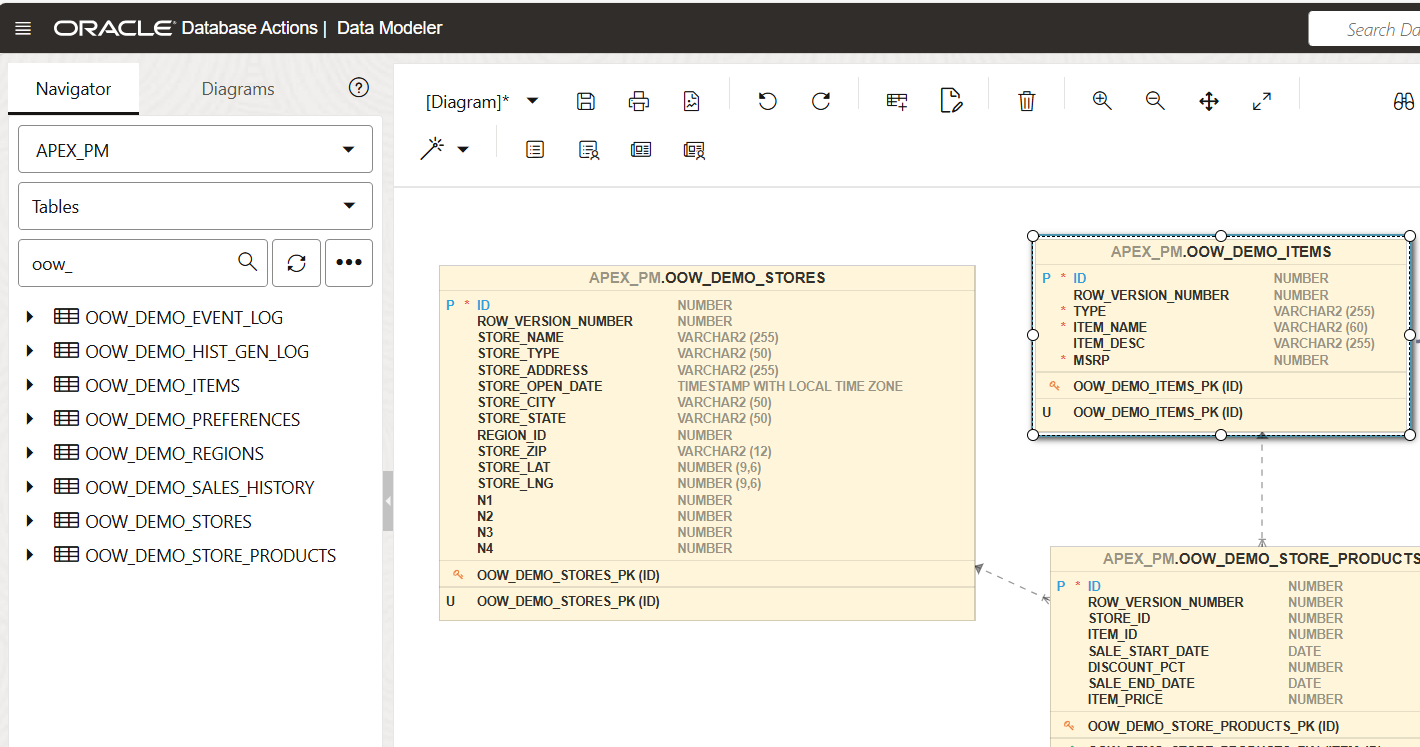Image resolution: width=1420 pixels, height=747 pixels.
Task: Select OOW_DEMO_REGIONS table in navigator
Action: click(x=175, y=453)
